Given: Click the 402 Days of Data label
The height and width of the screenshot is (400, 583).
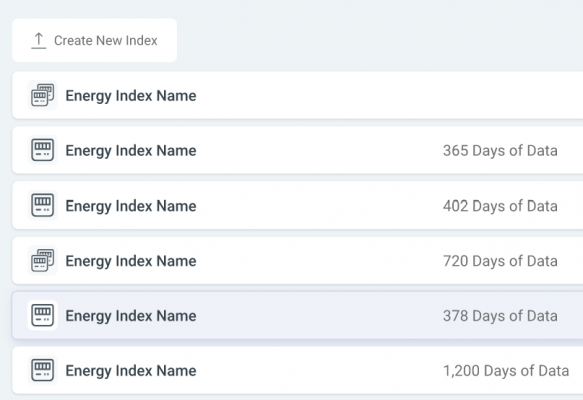Looking at the screenshot, I should tap(500, 206).
